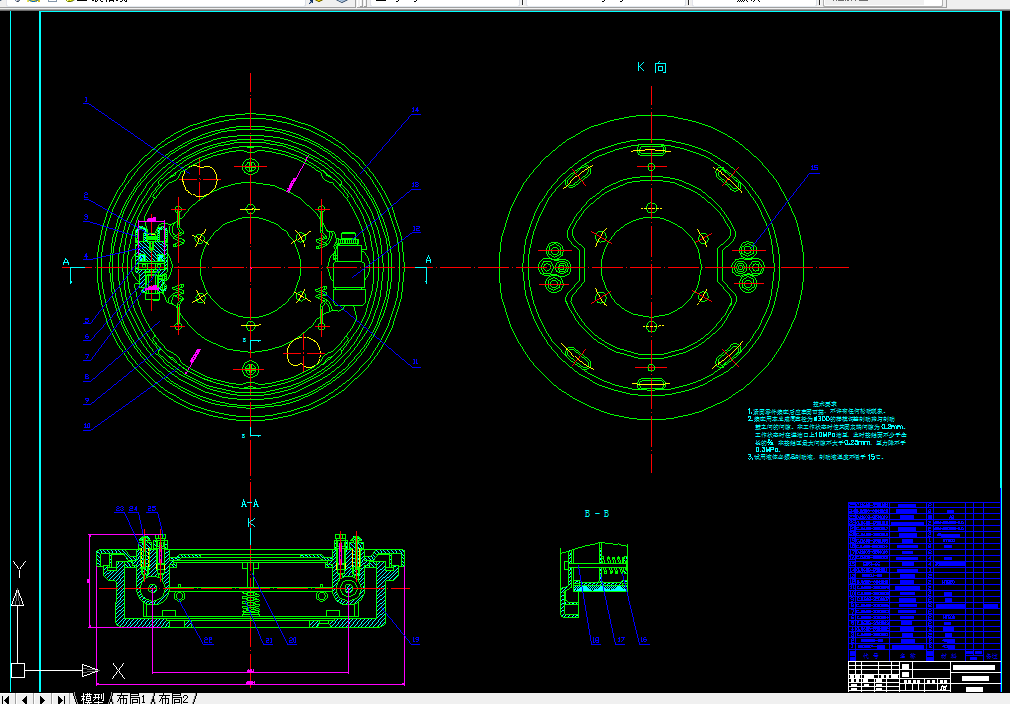Select the 'A-A' section title text
Image resolution: width=1010 pixels, height=704 pixels.
tap(250, 503)
